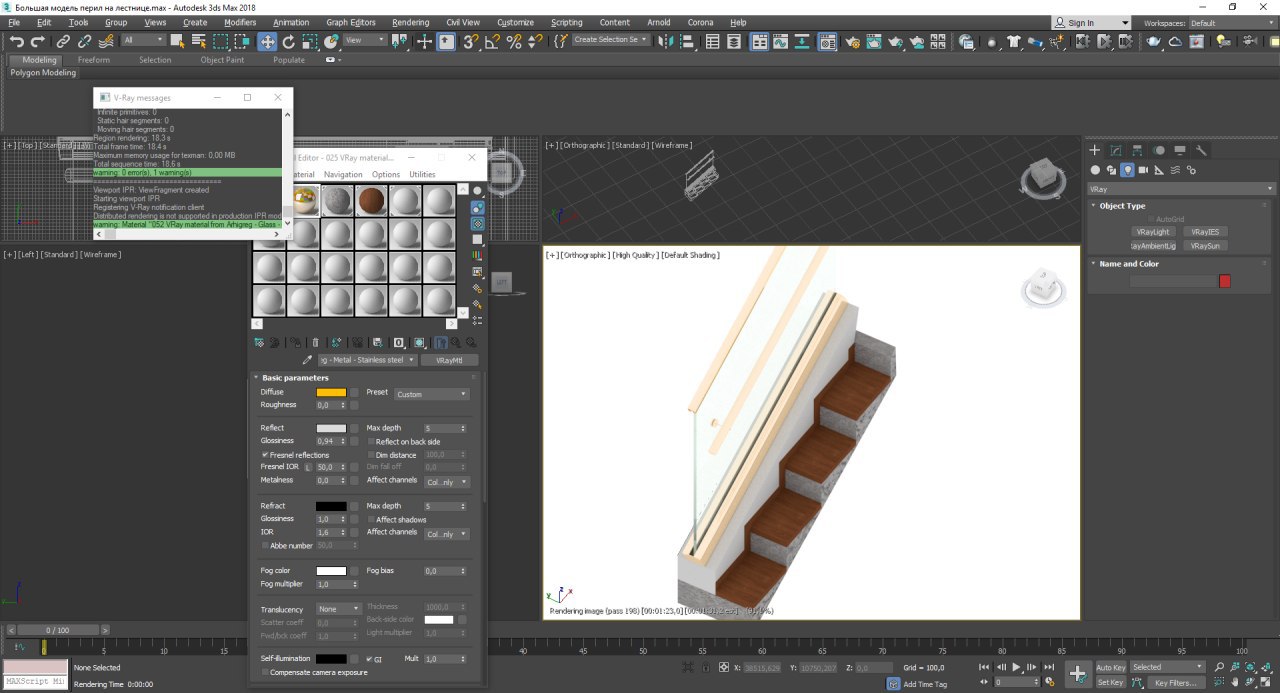Open Select by Name list icon
Viewport: 1280px width, 693px height.
[198, 41]
